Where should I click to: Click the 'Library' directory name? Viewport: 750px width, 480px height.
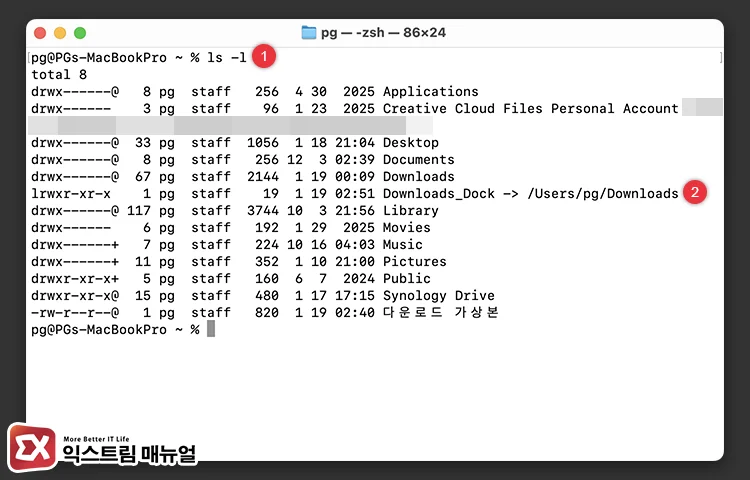(410, 211)
